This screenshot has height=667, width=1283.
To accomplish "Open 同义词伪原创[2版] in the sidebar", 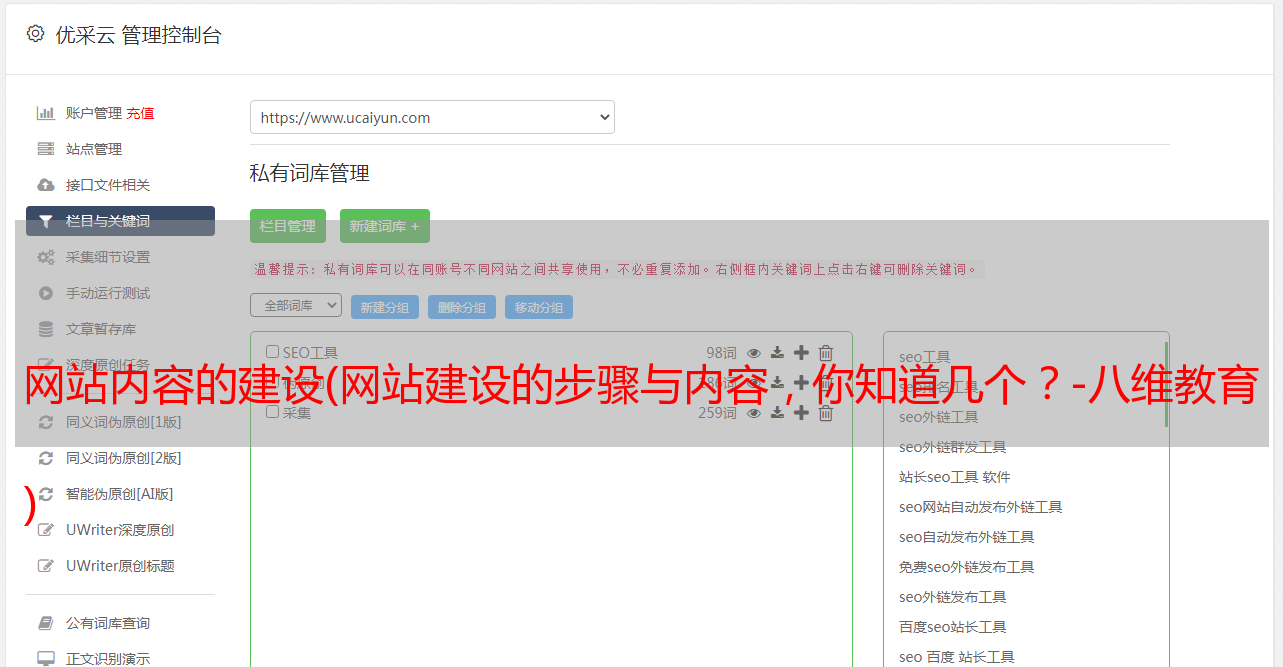I will click(x=124, y=458).
